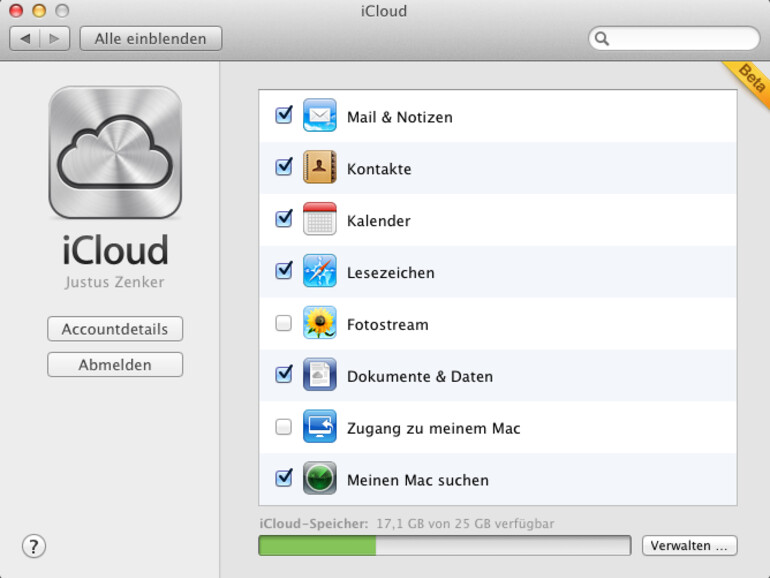The width and height of the screenshot is (770, 578).
Task: Click the magnifier icon in search field
Action: (602, 38)
